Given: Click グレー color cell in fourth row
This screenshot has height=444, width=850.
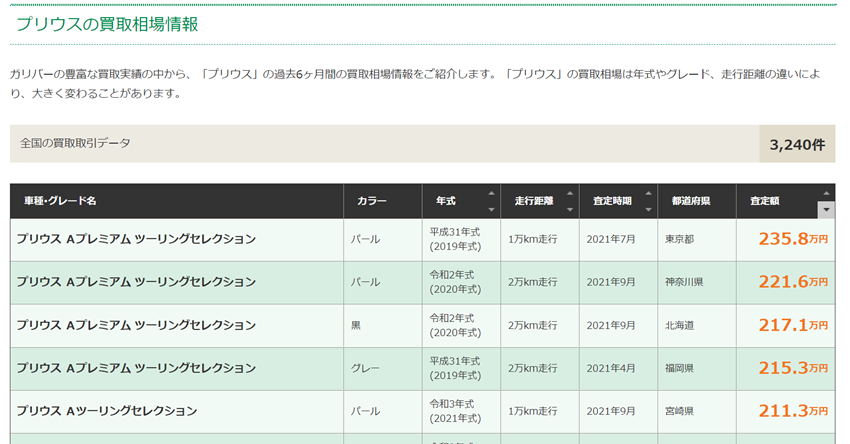Looking at the screenshot, I should click(x=365, y=368).
